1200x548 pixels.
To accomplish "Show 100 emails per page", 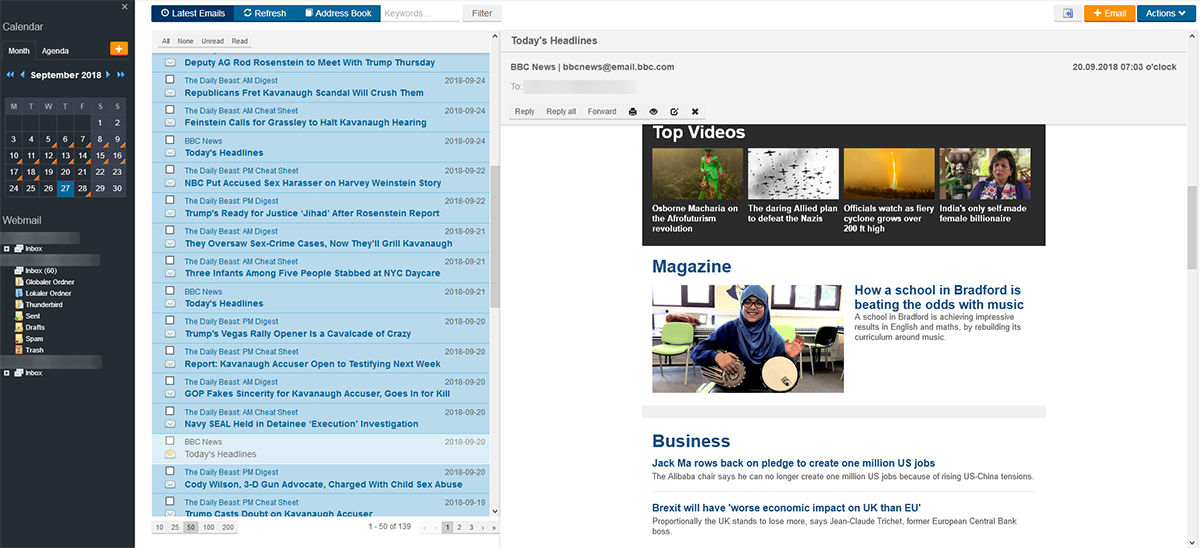I will click(208, 527).
